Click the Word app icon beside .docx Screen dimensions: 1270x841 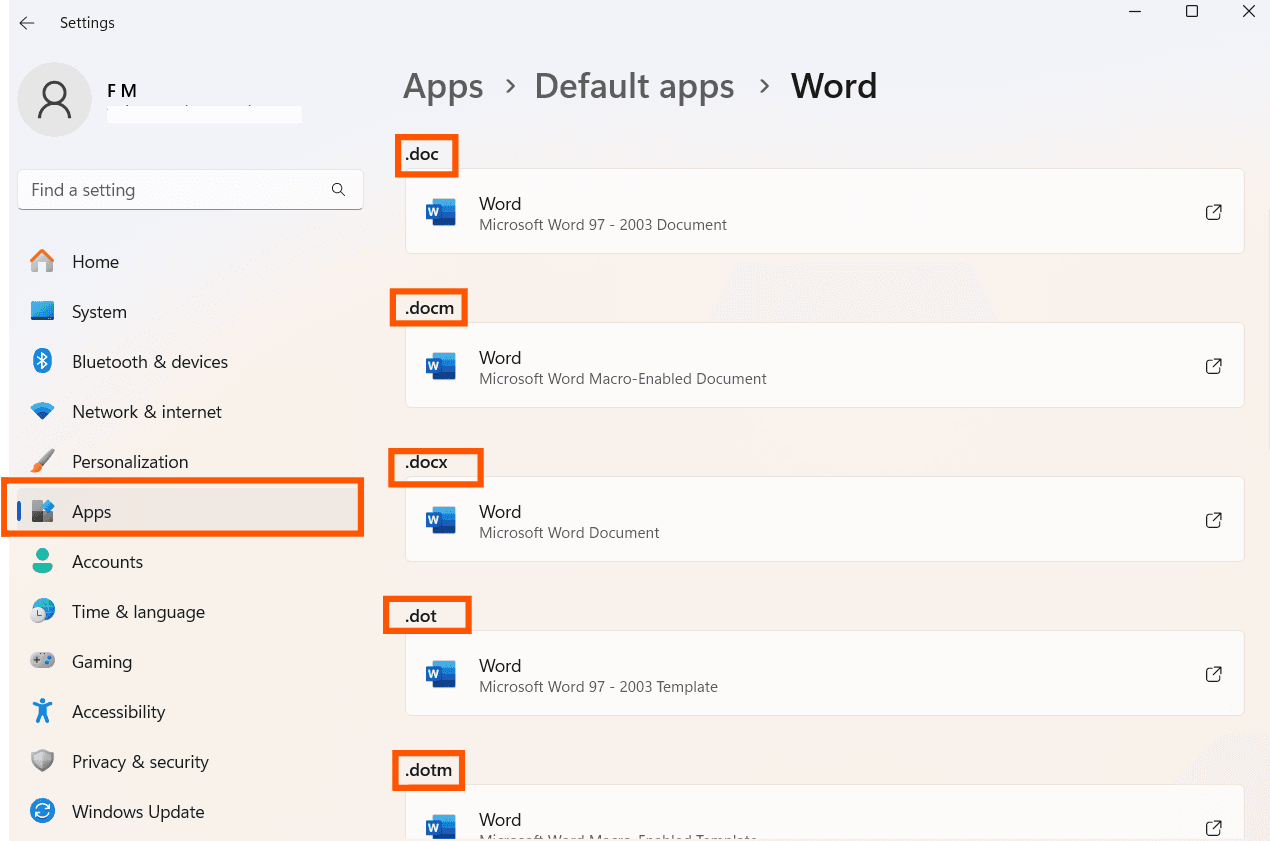[440, 519]
